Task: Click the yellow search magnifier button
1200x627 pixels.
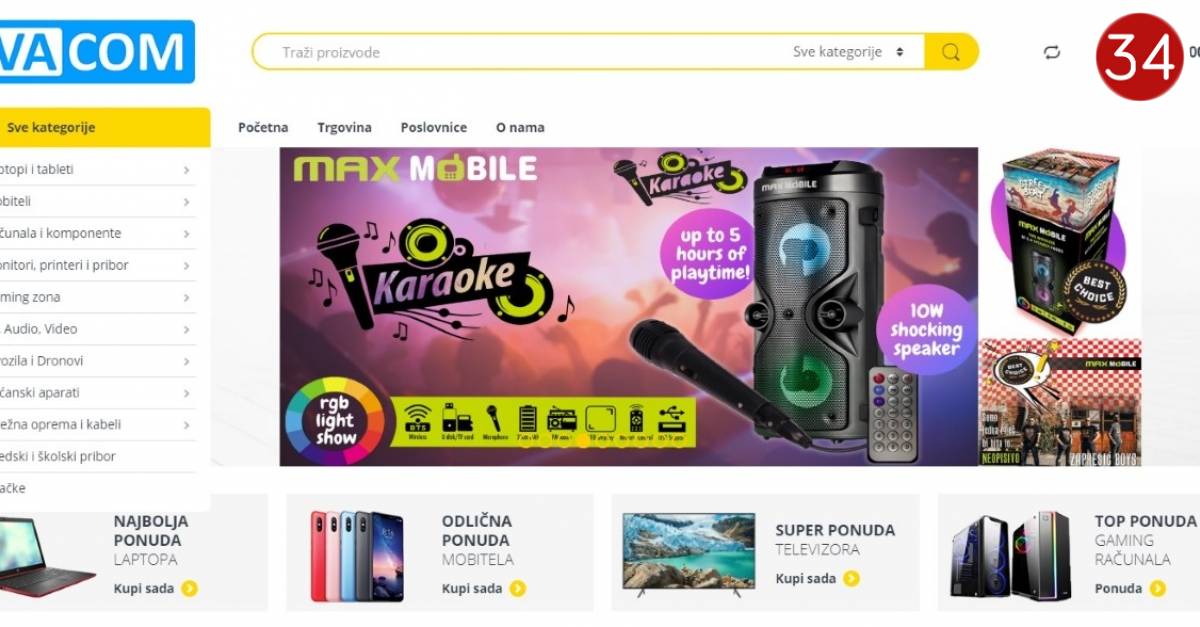Action: (x=951, y=52)
